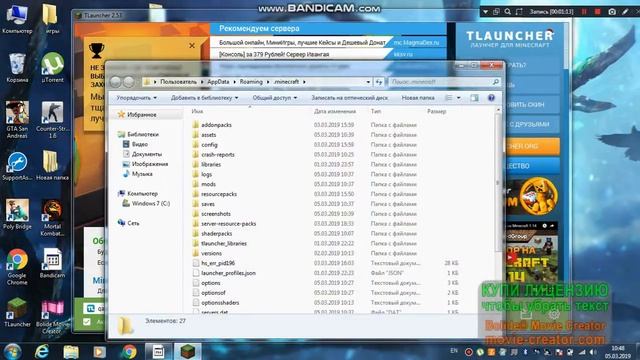Open the Добавить в библиотеку dropdown
This screenshot has width=640, height=360.
(204, 98)
